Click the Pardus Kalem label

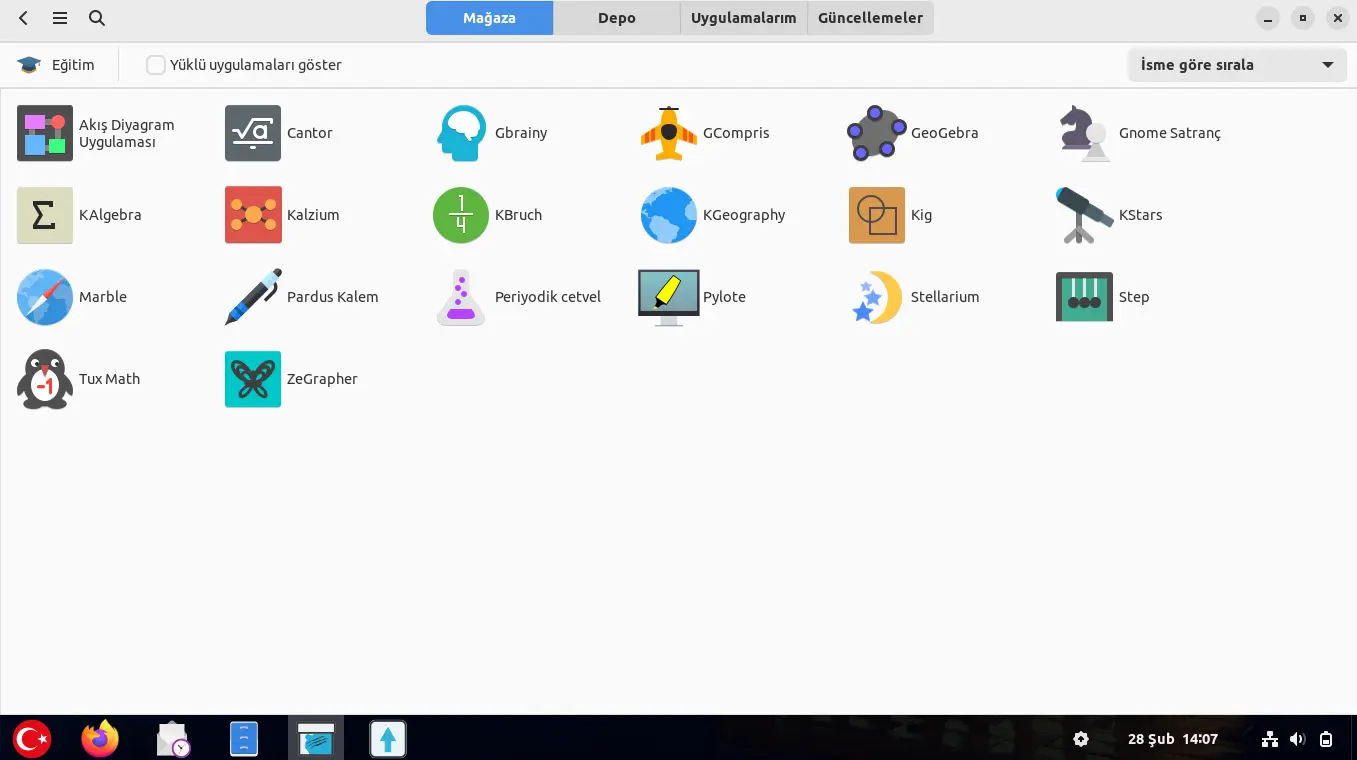coord(332,297)
